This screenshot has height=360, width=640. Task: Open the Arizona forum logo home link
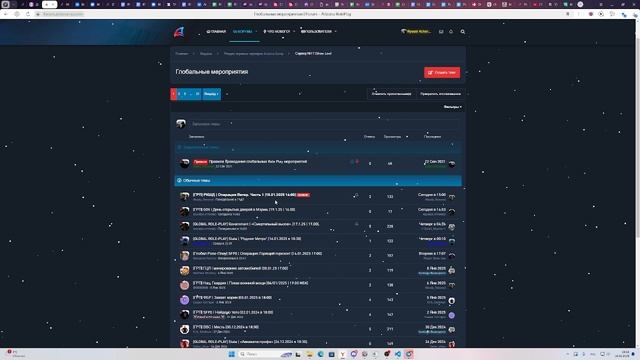[179, 31]
